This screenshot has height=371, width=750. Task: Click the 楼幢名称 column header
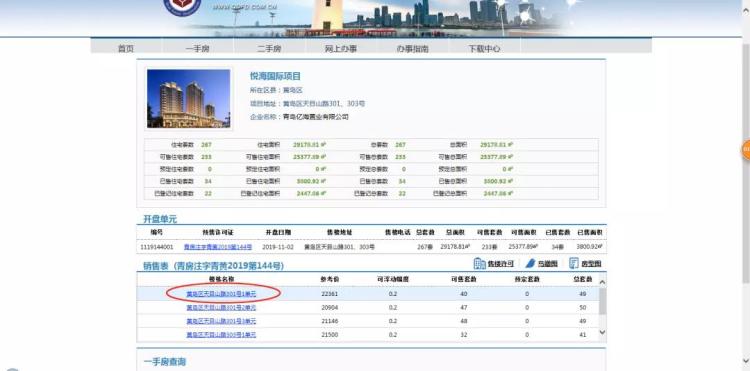pyautogui.click(x=221, y=279)
